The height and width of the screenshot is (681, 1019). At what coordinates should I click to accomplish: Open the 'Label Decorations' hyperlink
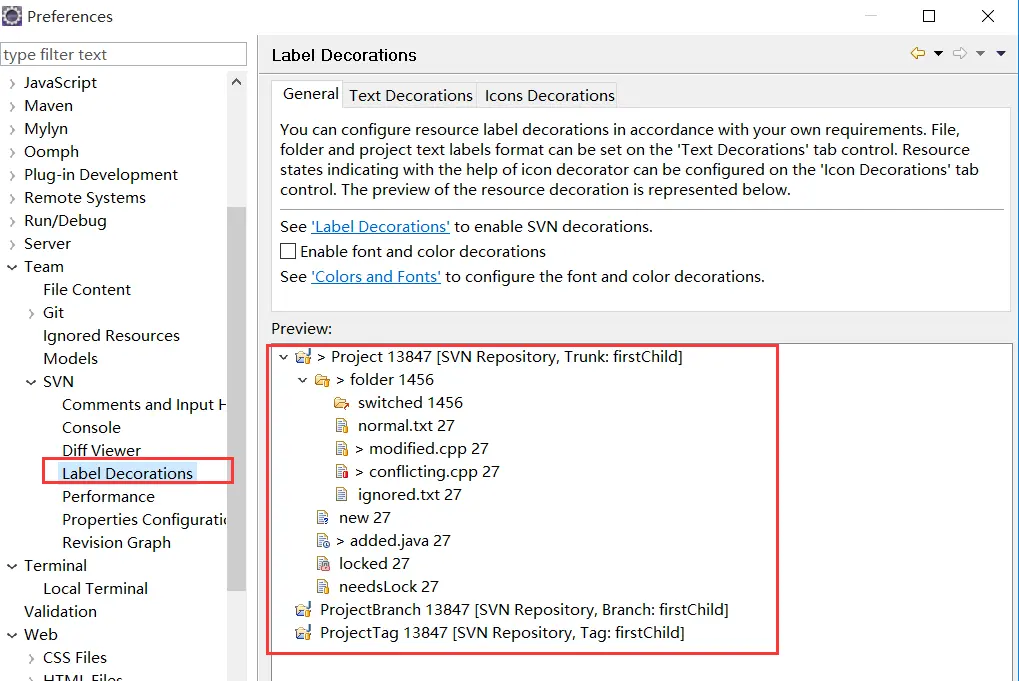click(380, 227)
